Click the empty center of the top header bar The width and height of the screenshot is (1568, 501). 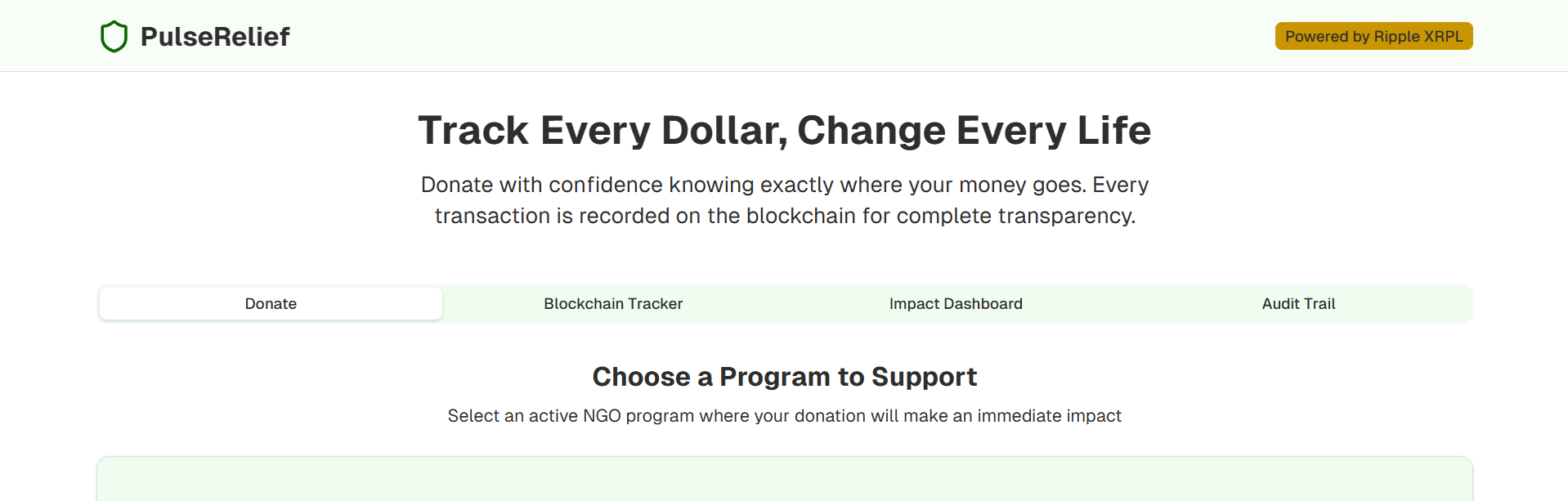point(783,36)
